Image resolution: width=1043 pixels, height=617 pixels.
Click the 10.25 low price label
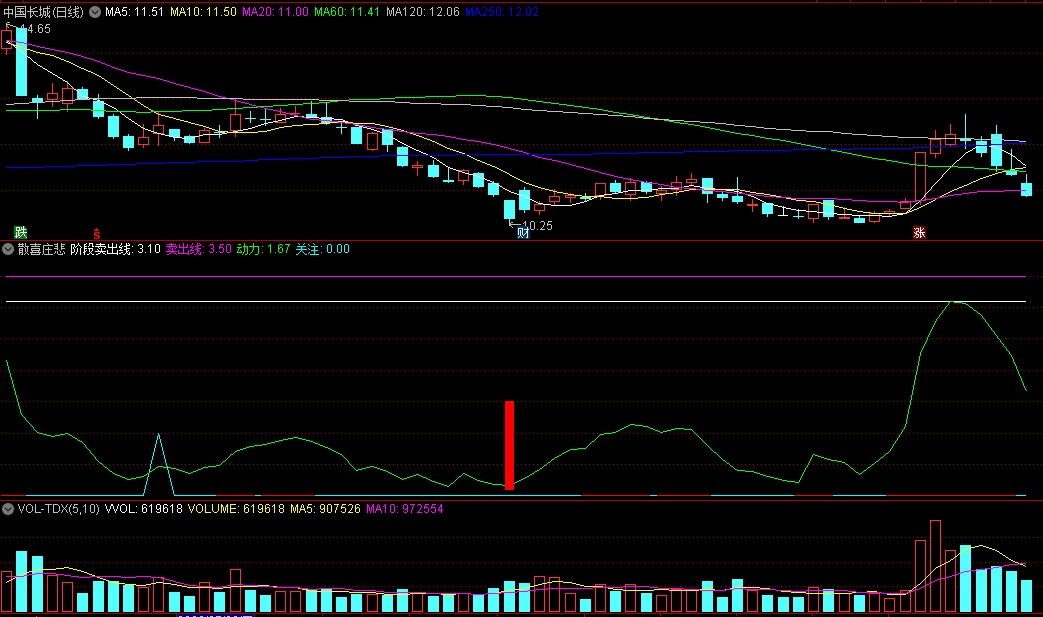[x=537, y=226]
